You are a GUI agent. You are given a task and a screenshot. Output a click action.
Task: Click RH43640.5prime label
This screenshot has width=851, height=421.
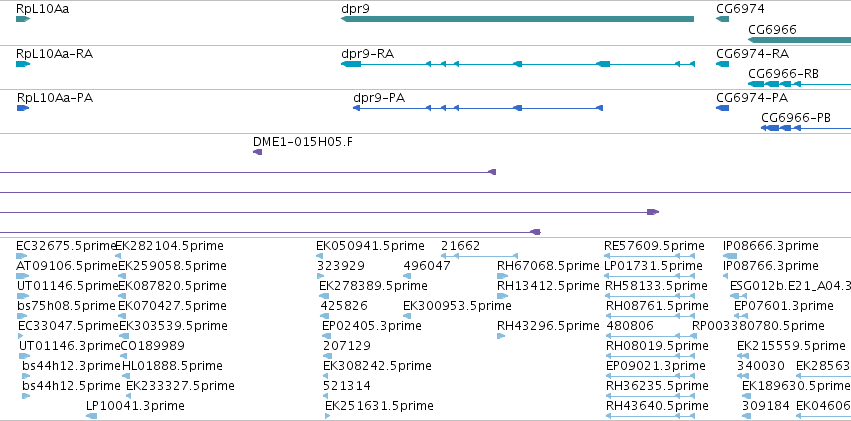[657, 406]
